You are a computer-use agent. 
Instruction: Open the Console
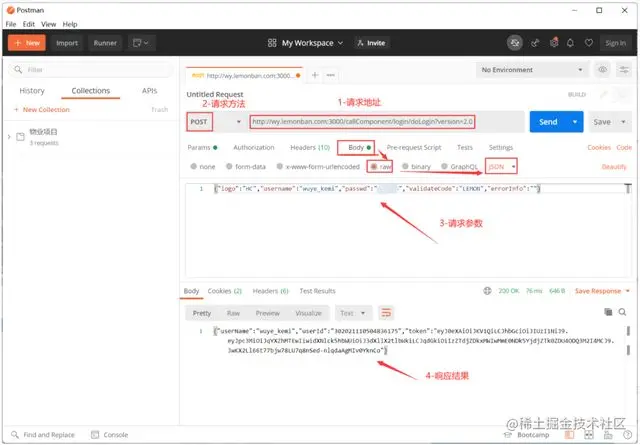tap(110, 435)
